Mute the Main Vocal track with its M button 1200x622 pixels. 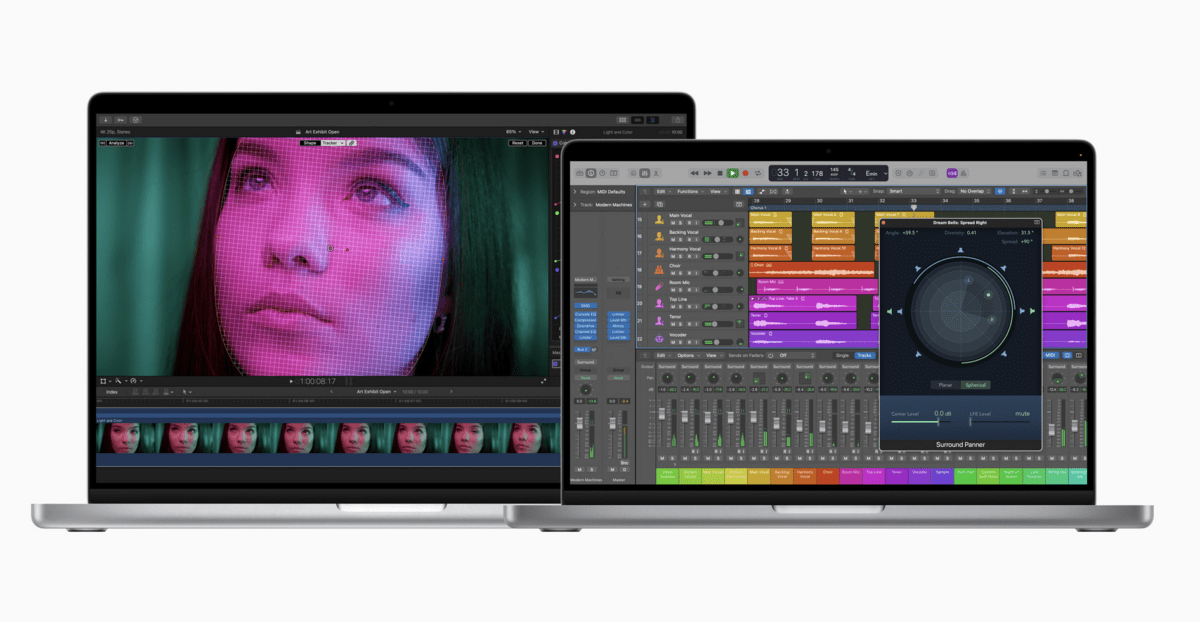point(673,223)
